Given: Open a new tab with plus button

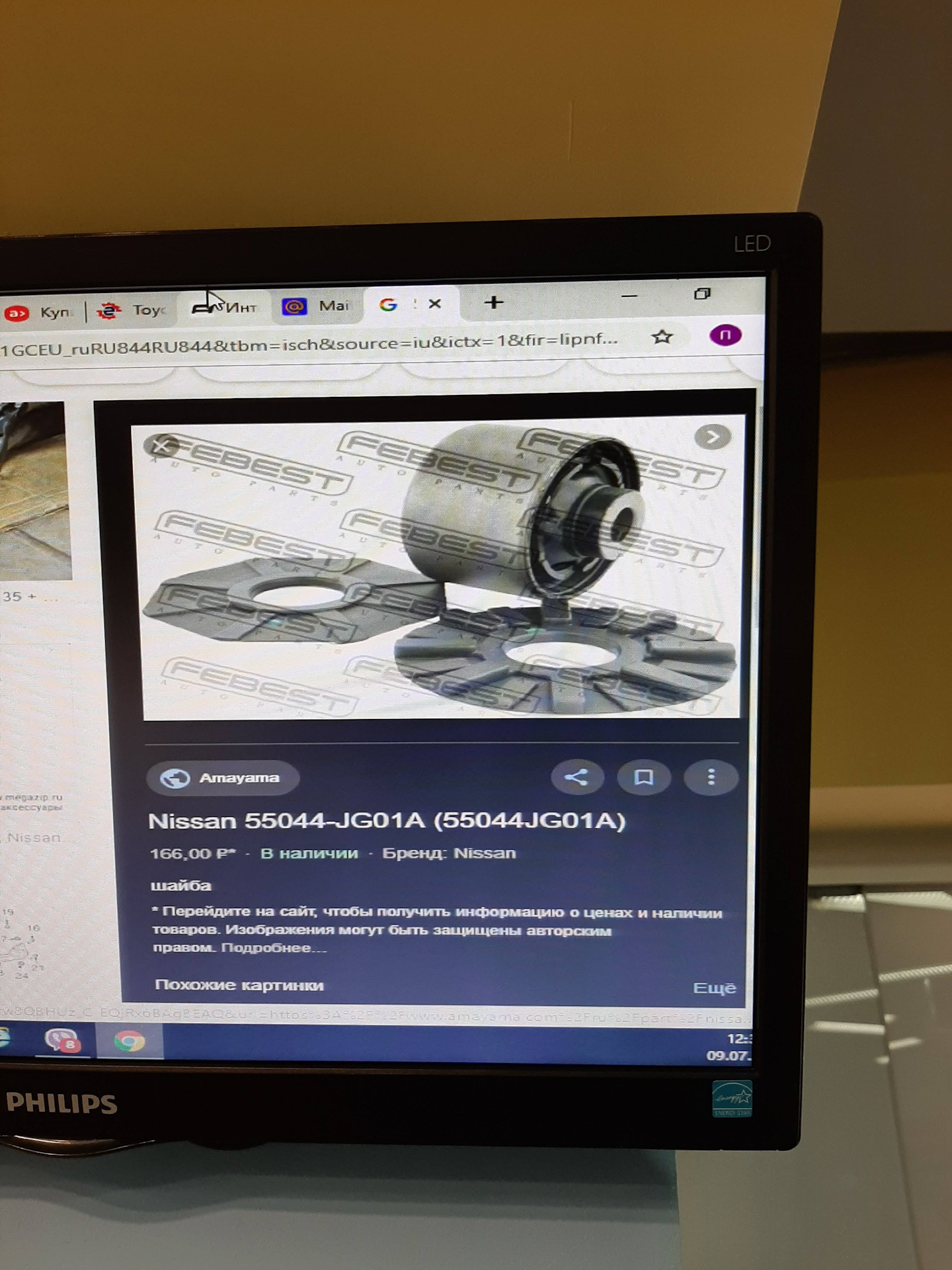Looking at the screenshot, I should (x=493, y=303).
